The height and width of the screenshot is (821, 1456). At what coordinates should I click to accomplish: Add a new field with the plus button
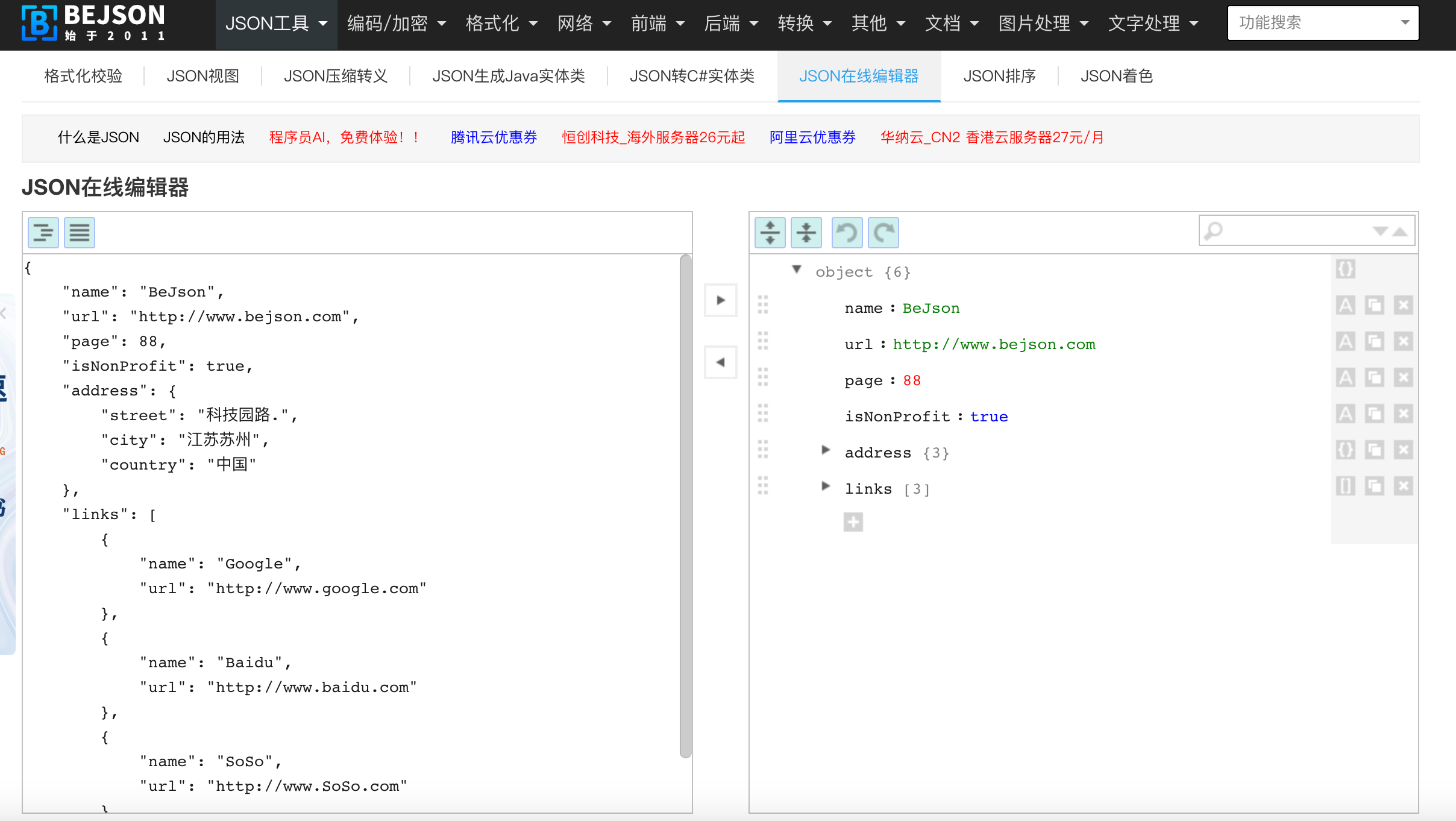pyautogui.click(x=853, y=522)
